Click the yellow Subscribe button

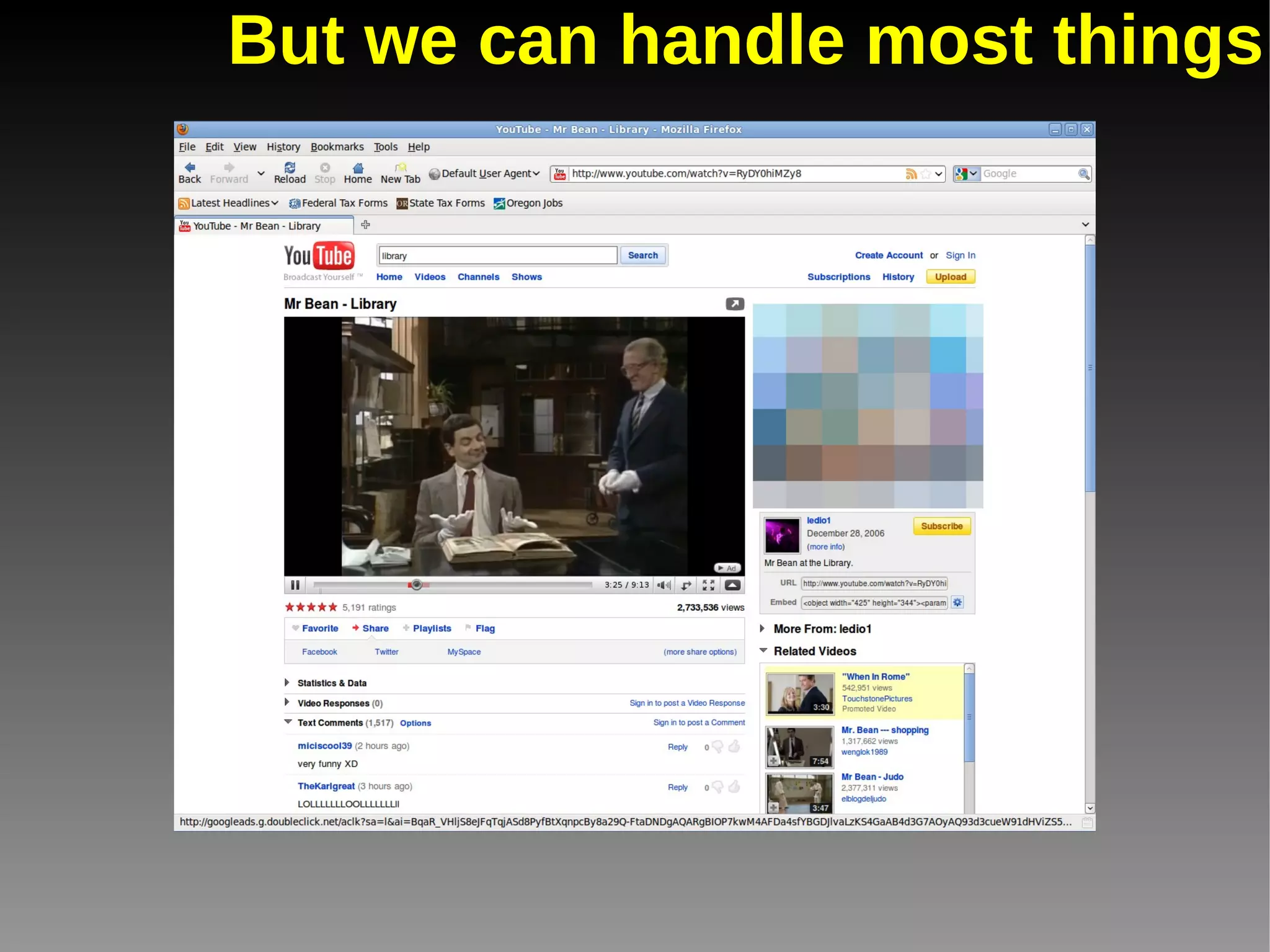pyautogui.click(x=941, y=526)
